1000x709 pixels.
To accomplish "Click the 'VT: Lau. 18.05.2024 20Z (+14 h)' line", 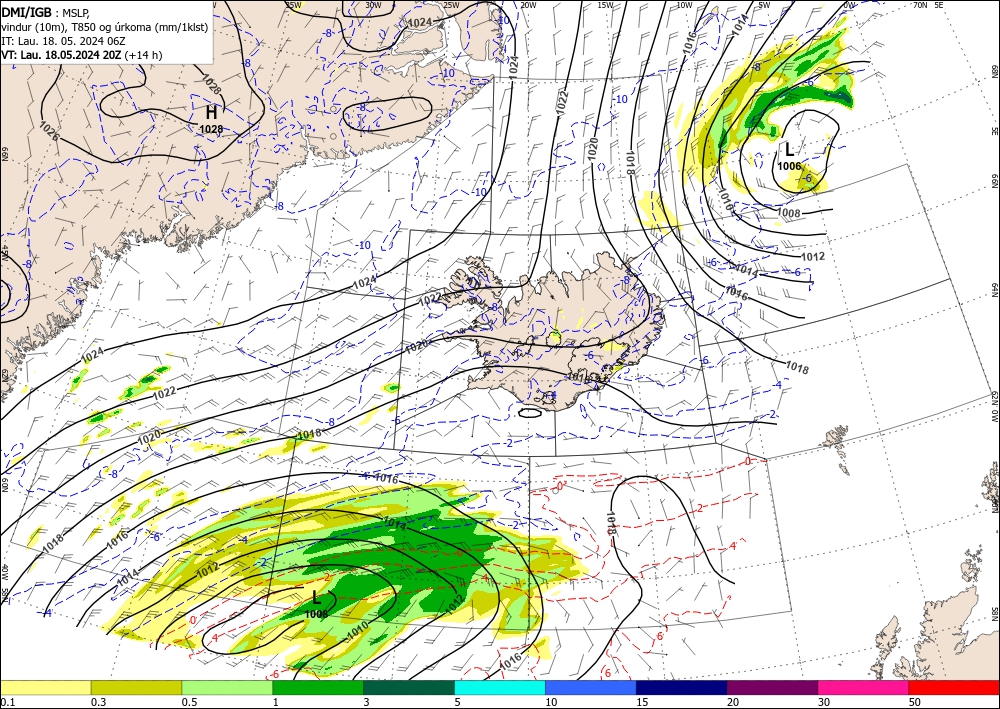I will coord(82,55).
